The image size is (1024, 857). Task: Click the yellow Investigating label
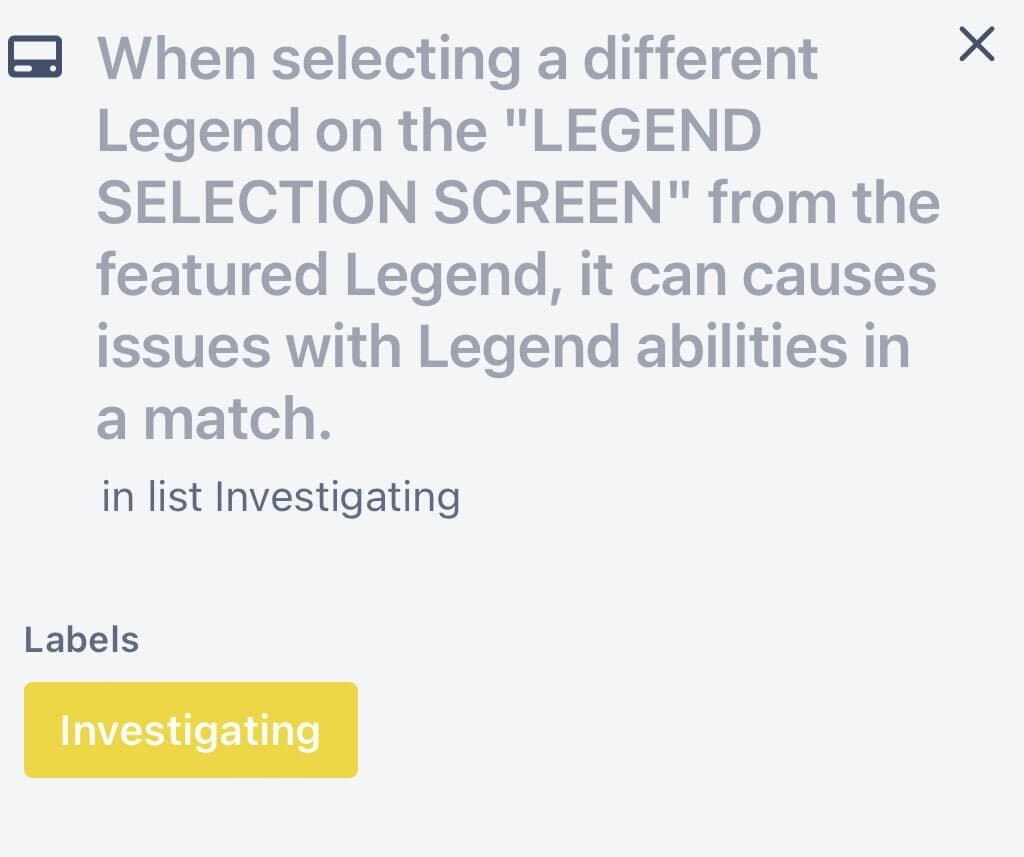tap(190, 730)
